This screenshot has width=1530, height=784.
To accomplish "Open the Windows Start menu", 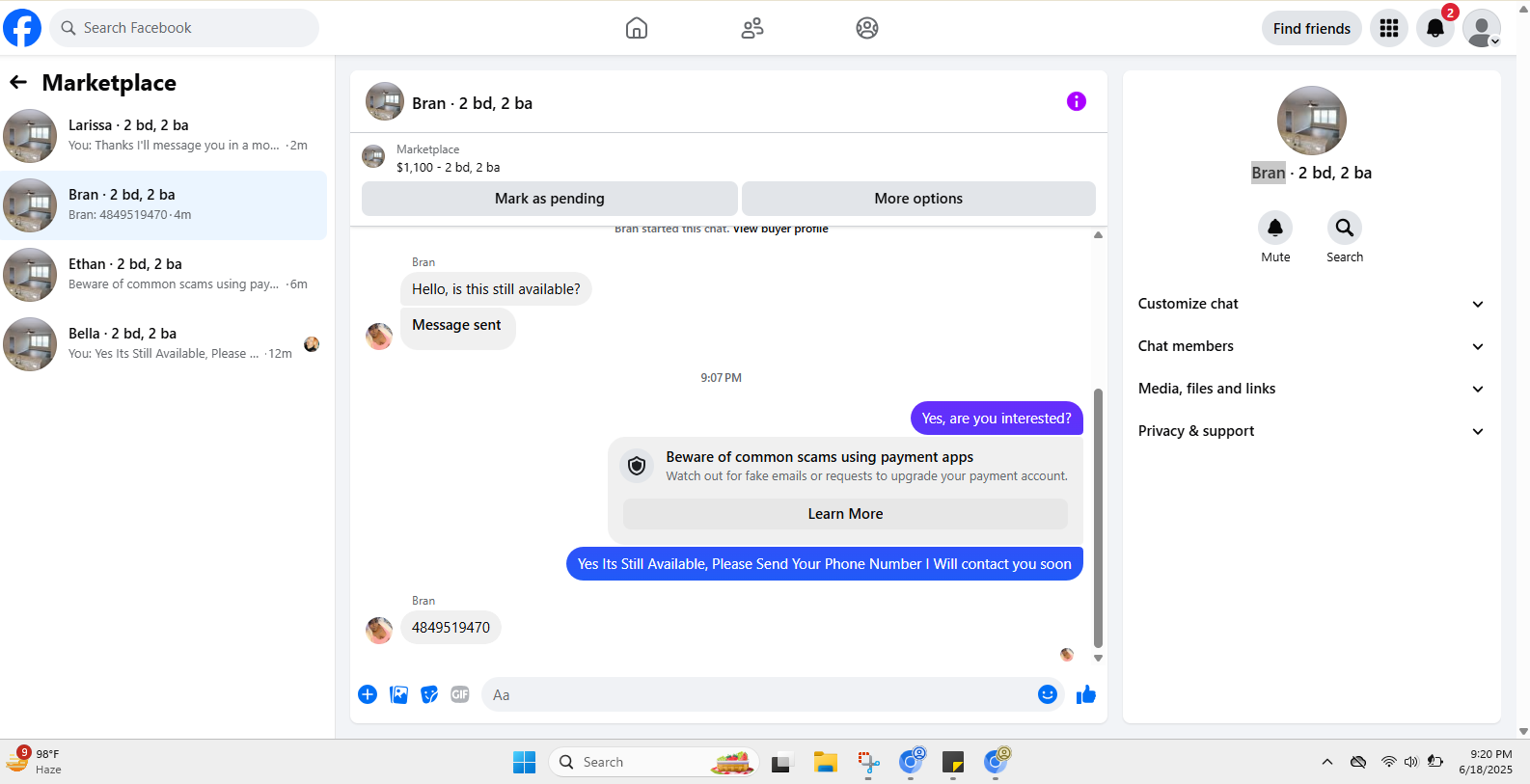I will point(524,762).
